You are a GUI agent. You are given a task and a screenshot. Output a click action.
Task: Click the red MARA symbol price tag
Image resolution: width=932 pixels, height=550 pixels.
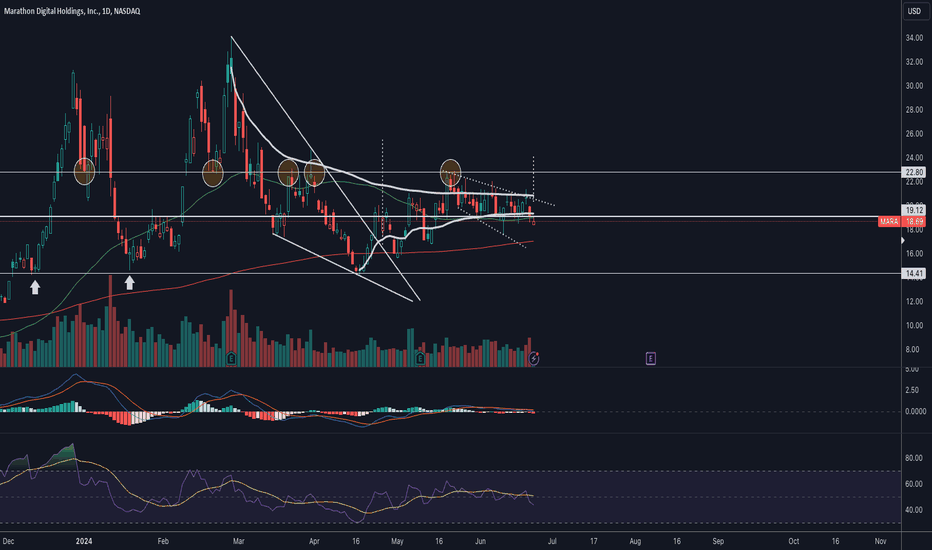pos(889,221)
